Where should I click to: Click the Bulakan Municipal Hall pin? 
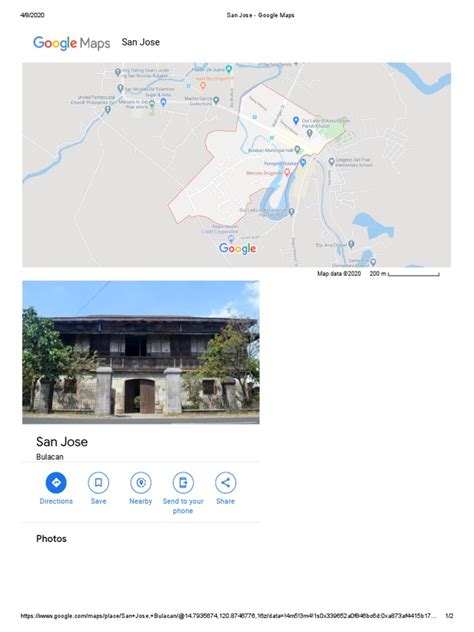pyautogui.click(x=297, y=150)
